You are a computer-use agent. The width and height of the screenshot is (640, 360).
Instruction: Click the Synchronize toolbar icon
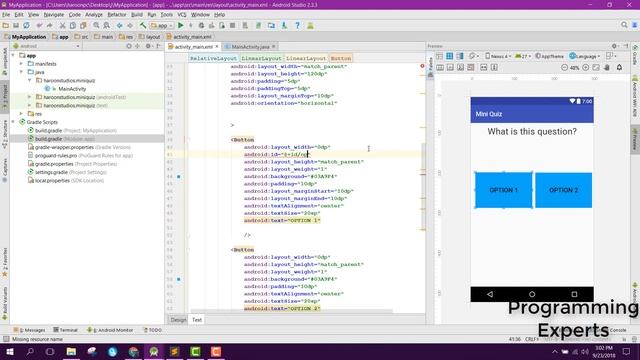(x=26, y=25)
